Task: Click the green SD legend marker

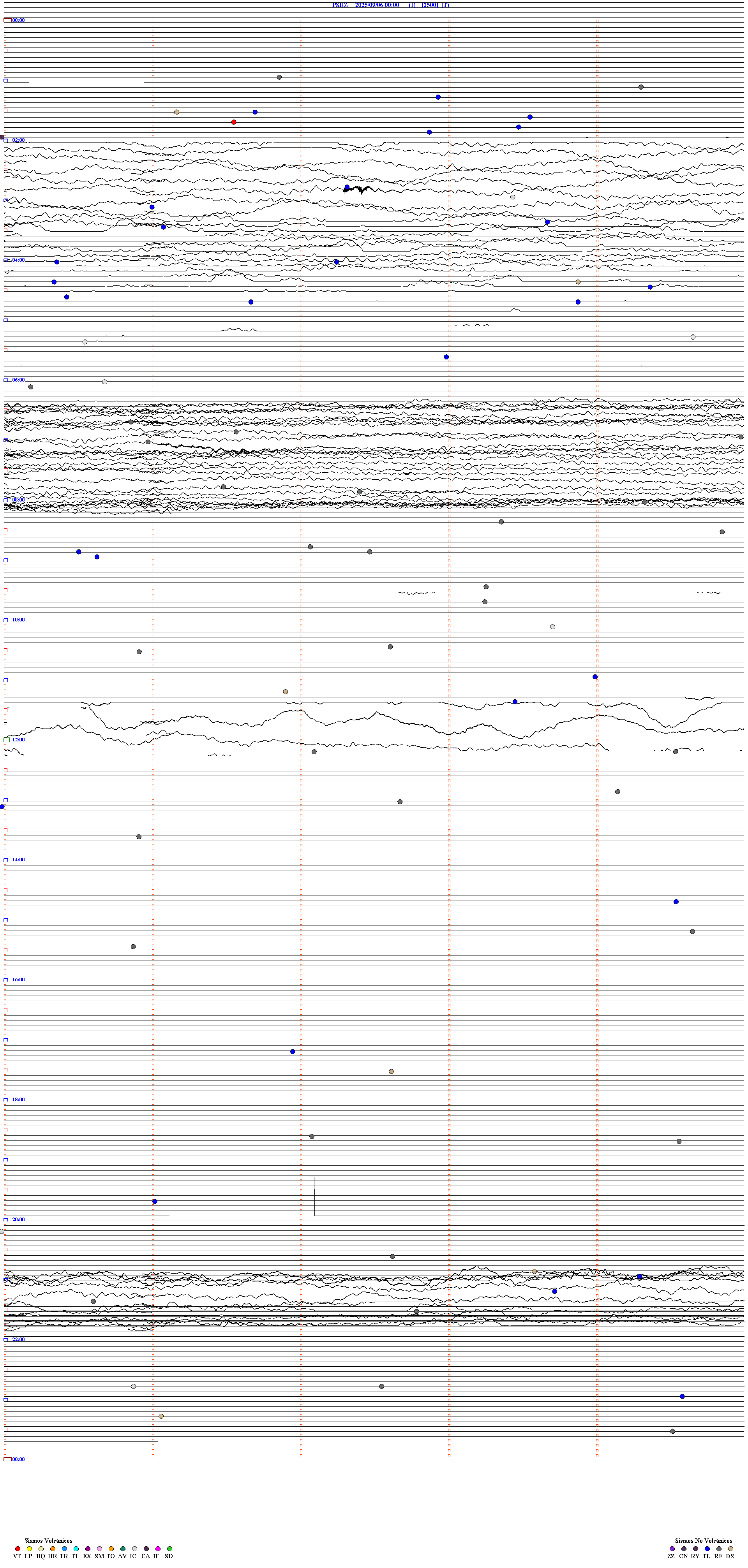Action: 169,1549
